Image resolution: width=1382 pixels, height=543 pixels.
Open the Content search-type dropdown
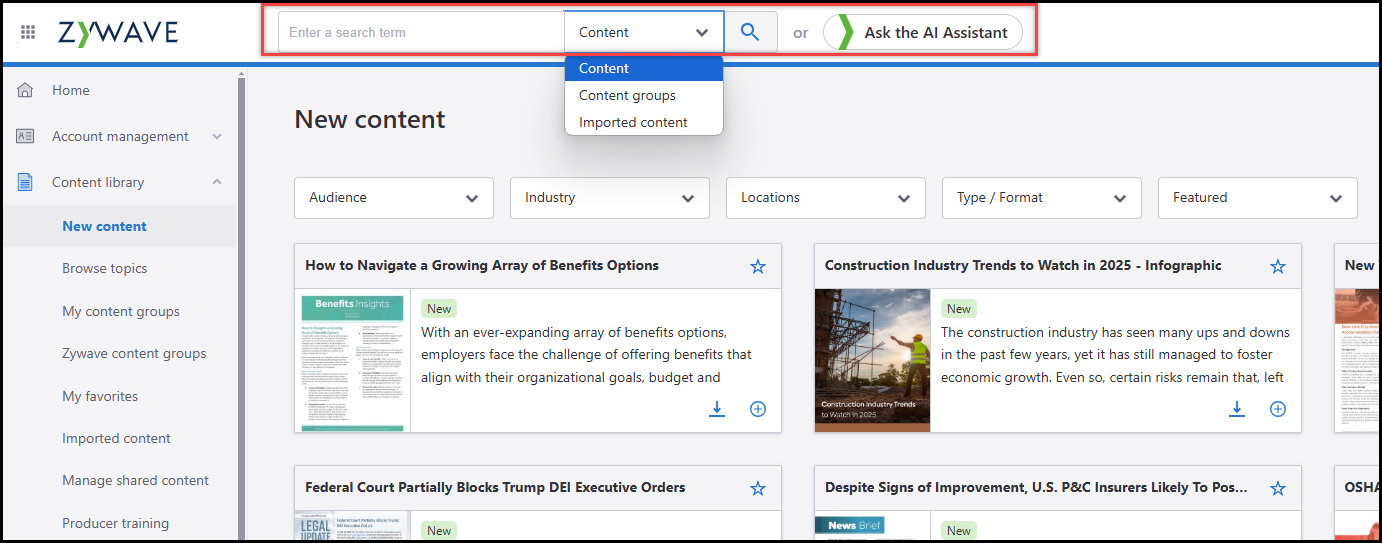(644, 32)
